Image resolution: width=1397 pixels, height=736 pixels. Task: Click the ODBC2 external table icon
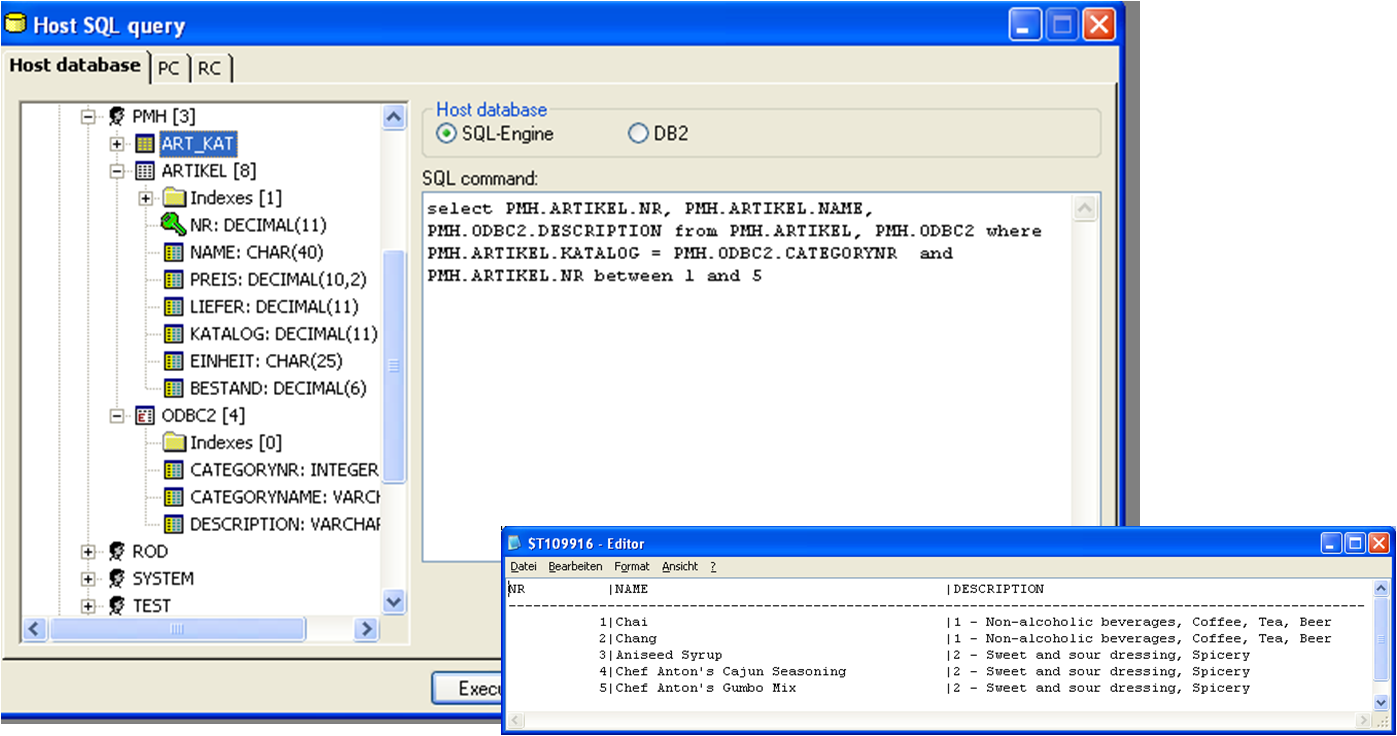[x=144, y=415]
